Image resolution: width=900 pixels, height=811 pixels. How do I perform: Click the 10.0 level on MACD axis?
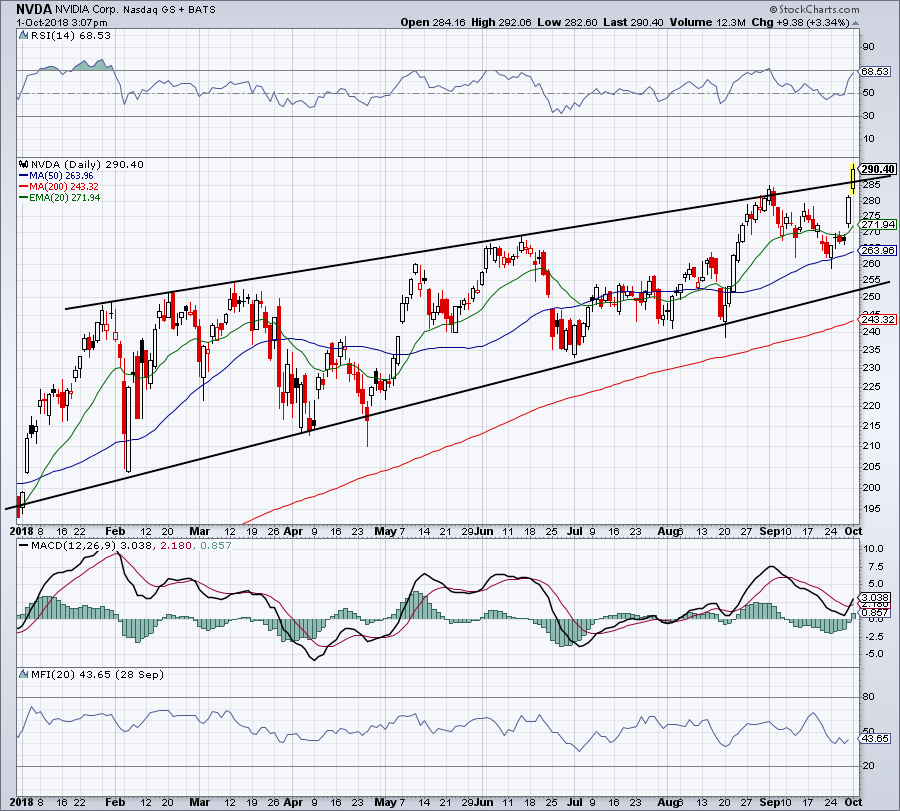[873, 549]
